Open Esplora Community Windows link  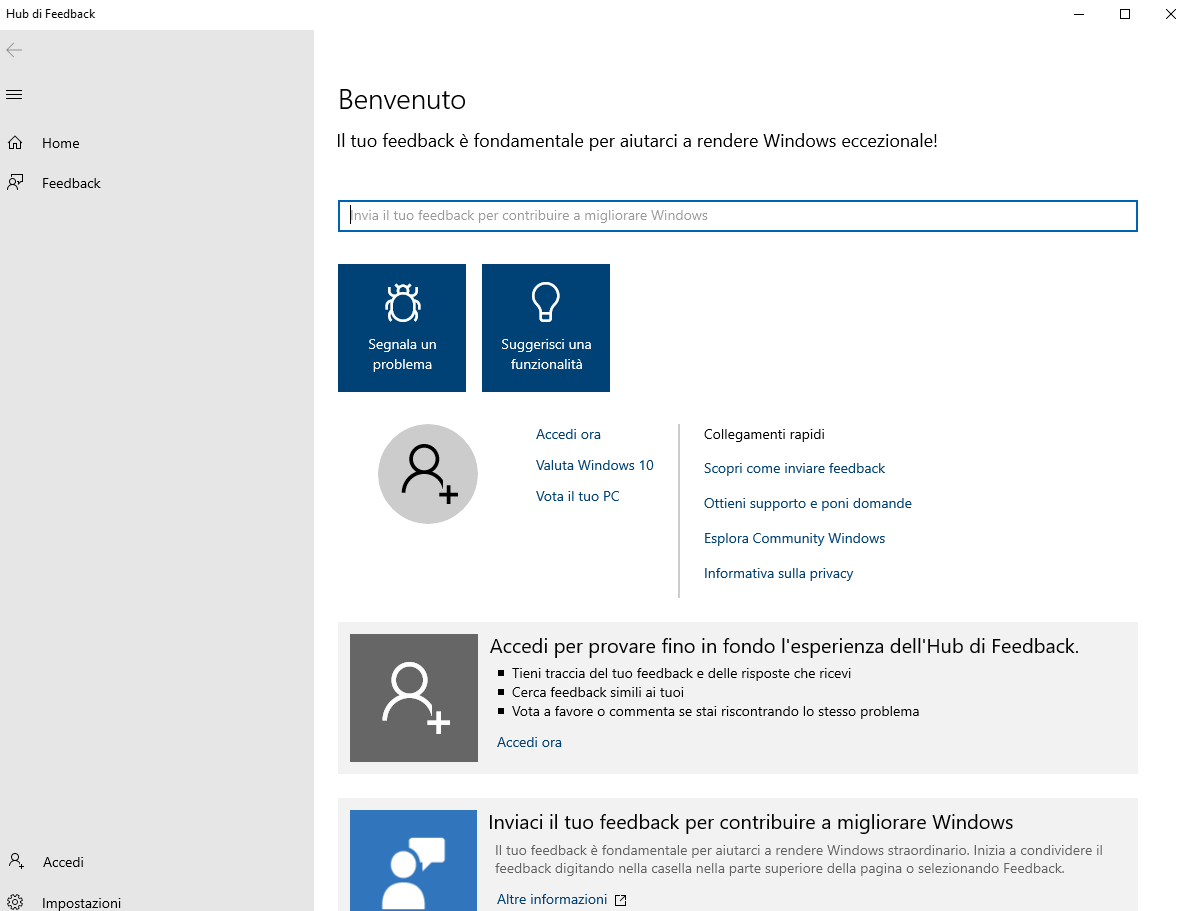tap(794, 538)
